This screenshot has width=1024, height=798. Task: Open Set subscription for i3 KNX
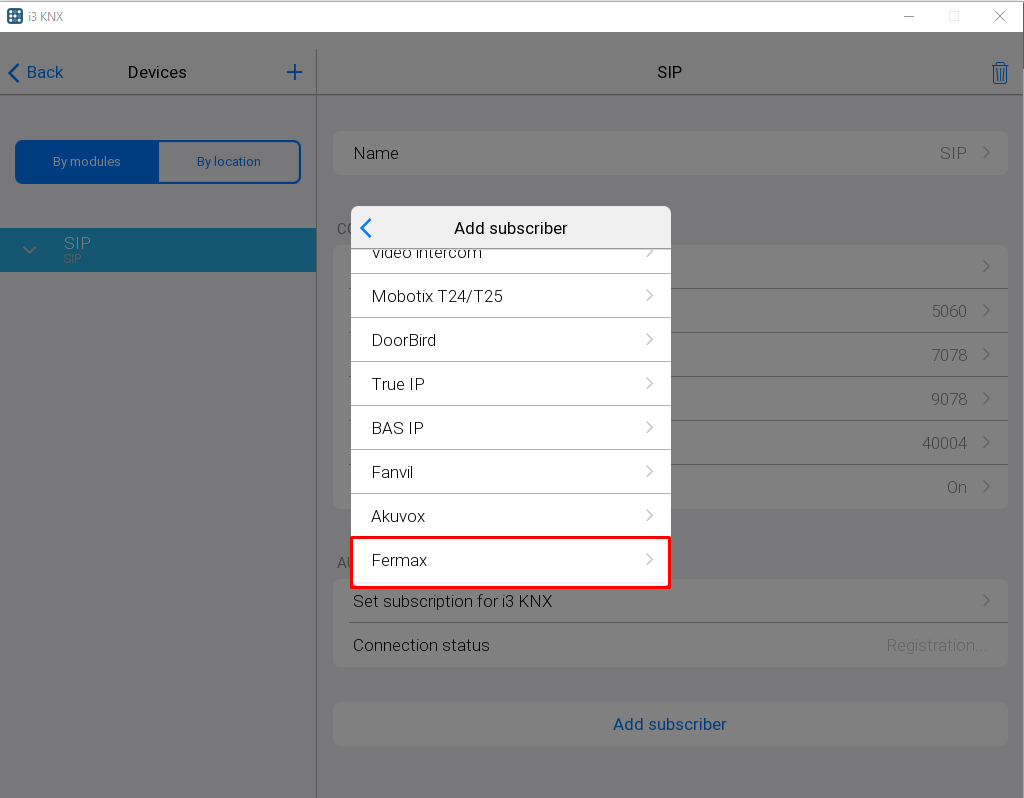pyautogui.click(x=669, y=601)
